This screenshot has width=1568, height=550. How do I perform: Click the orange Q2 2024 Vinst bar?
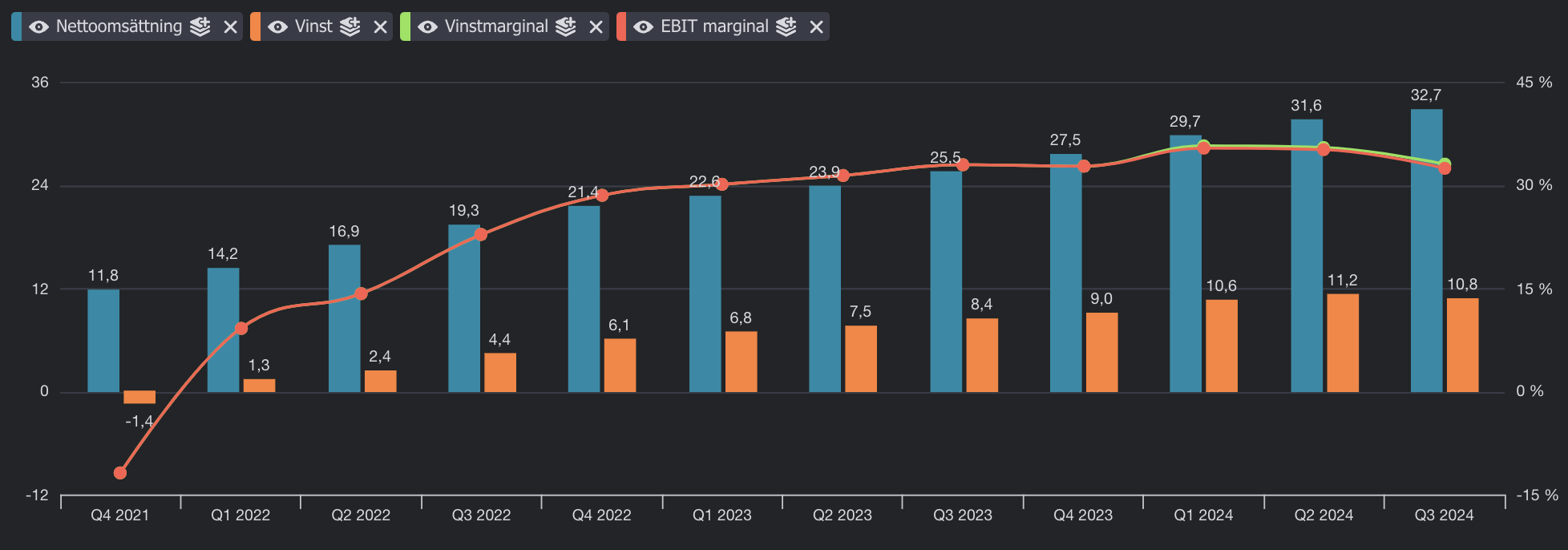click(1343, 343)
